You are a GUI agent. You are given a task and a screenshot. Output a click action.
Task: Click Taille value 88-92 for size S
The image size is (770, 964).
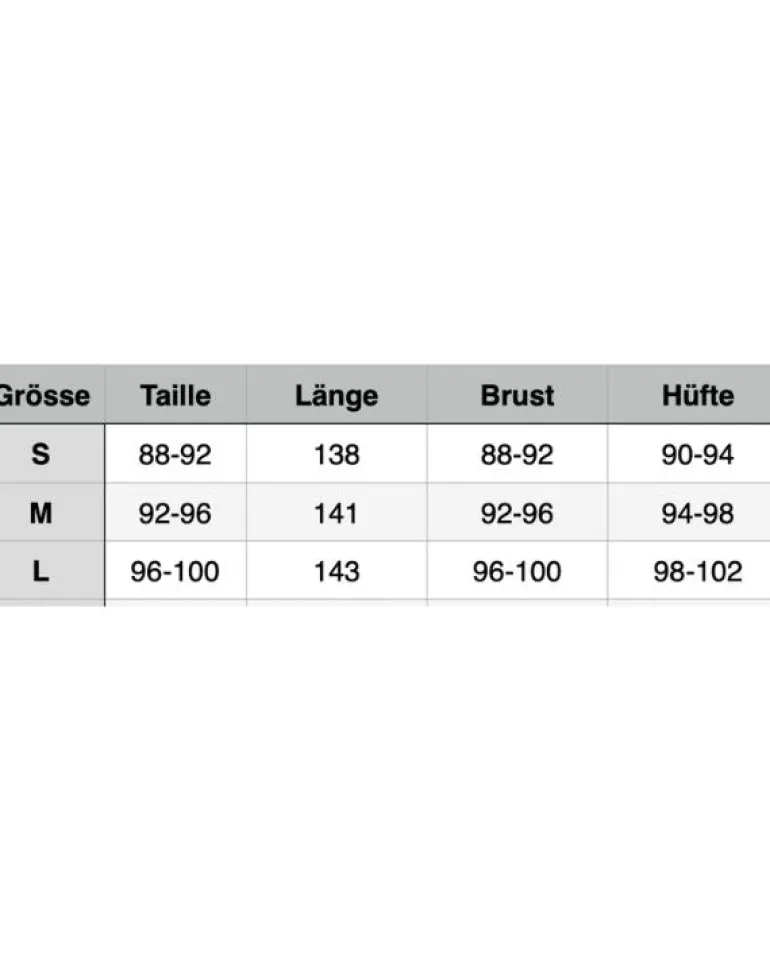(175, 455)
